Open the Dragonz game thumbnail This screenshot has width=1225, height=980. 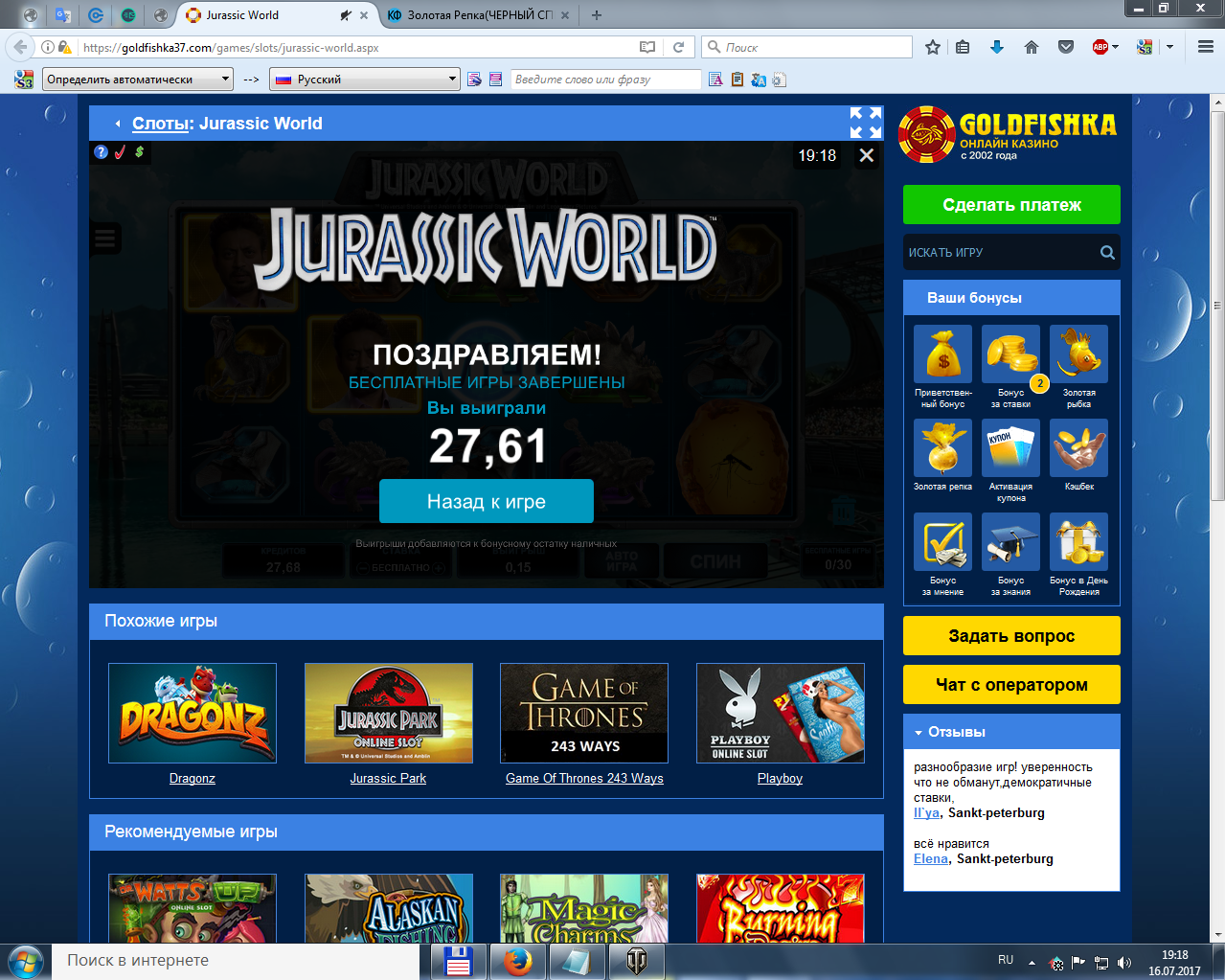[x=193, y=713]
